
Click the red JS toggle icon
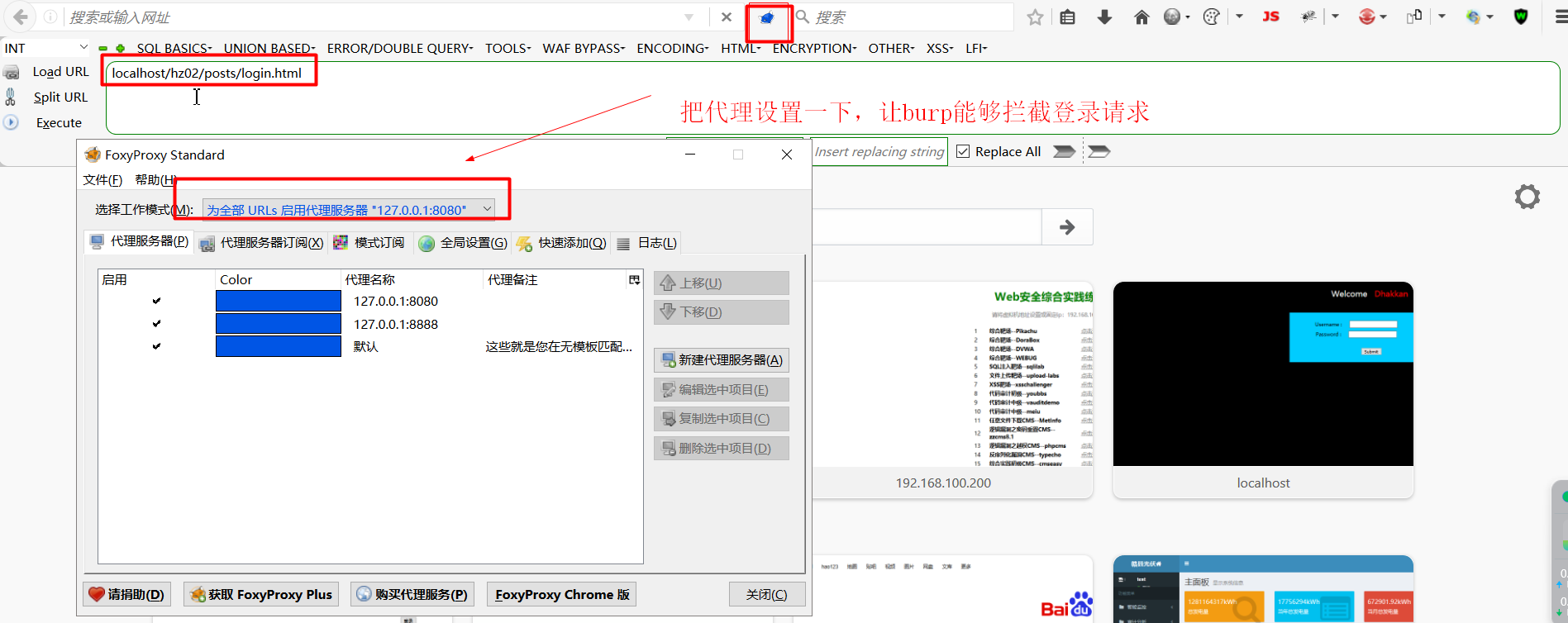click(1271, 17)
